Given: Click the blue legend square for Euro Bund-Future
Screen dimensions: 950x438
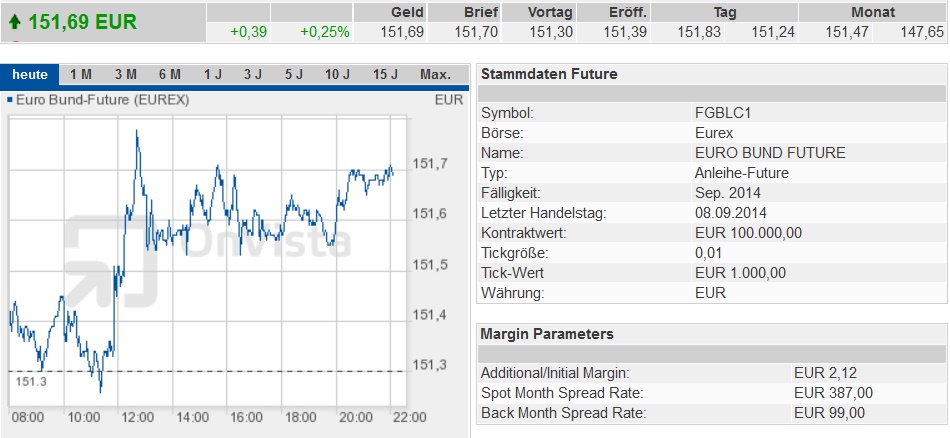Looking at the screenshot, I should 9,100.
